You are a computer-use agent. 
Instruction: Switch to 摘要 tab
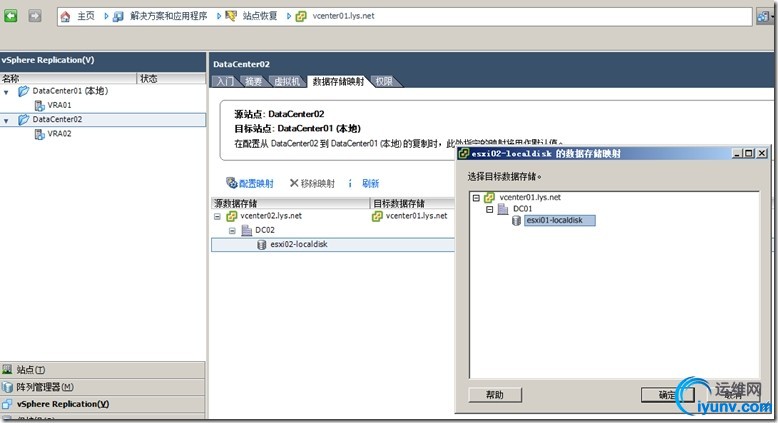click(x=253, y=81)
